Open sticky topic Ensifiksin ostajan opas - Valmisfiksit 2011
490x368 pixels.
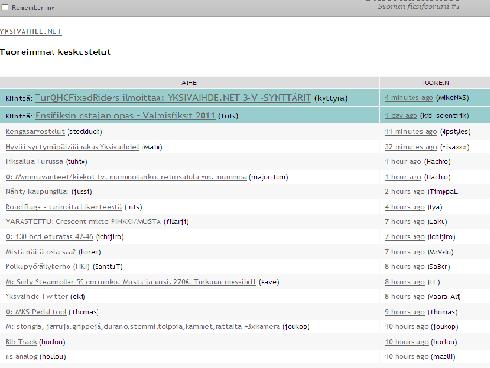125,115
